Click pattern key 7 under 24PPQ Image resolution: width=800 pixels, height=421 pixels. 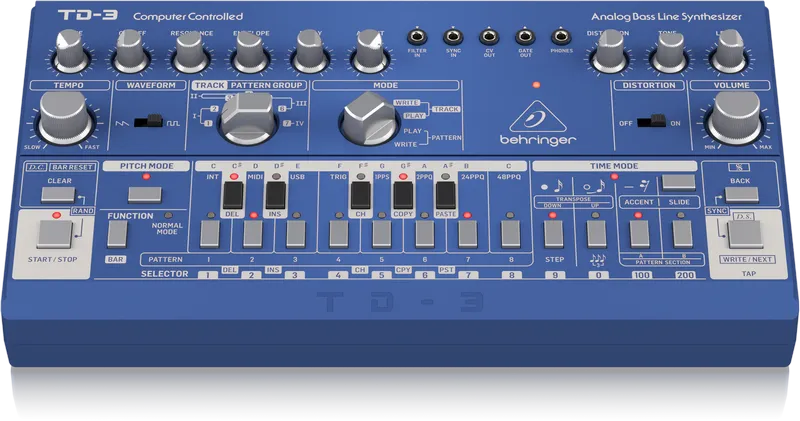coord(467,235)
